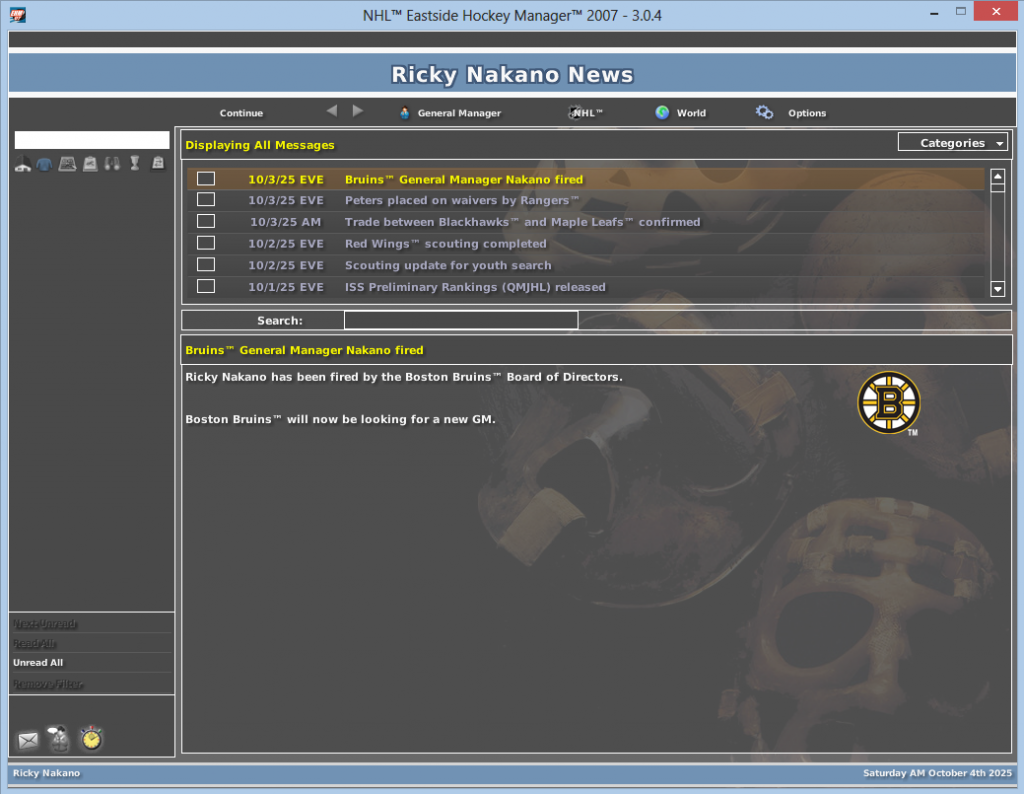Open message 'Peters placed on waivers by Rangers'
1024x794 pixels.
point(462,200)
